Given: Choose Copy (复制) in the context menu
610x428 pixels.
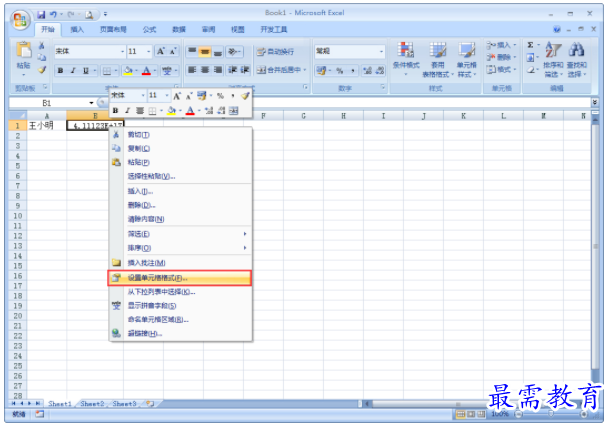Looking at the screenshot, I should click(180, 149).
